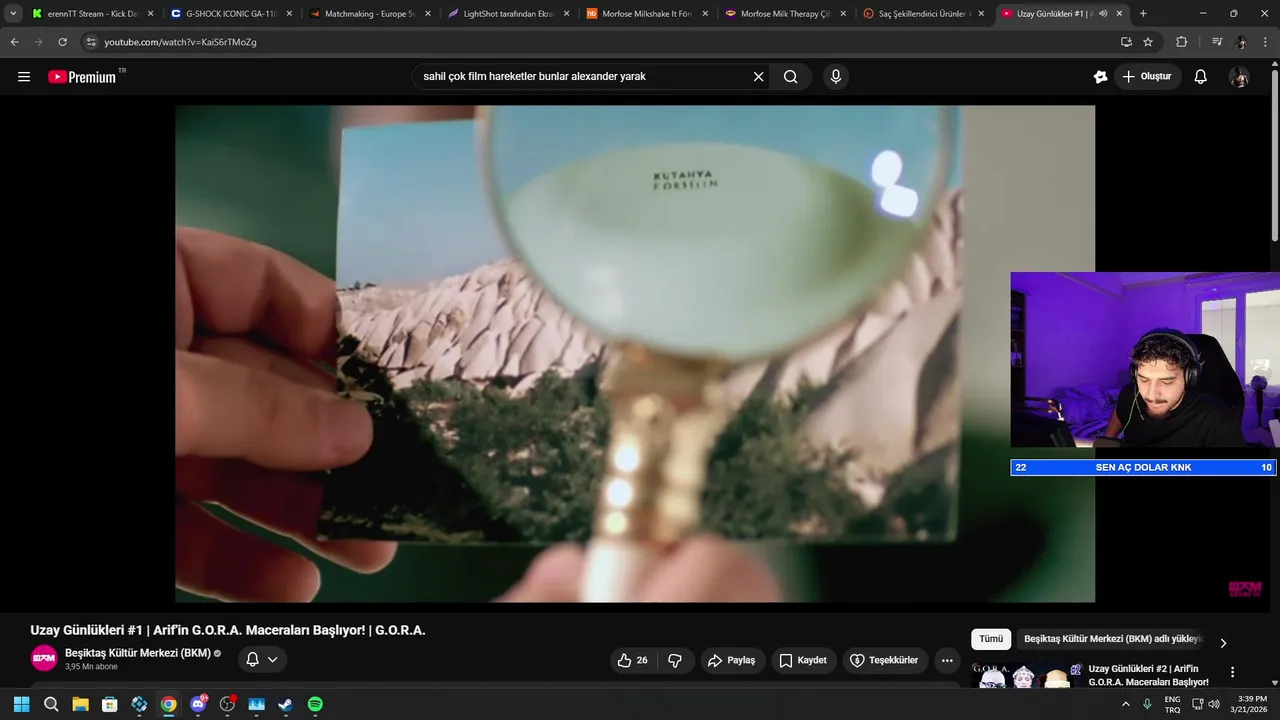Like the video with thumbs up
1280x720 pixels.
633,660
